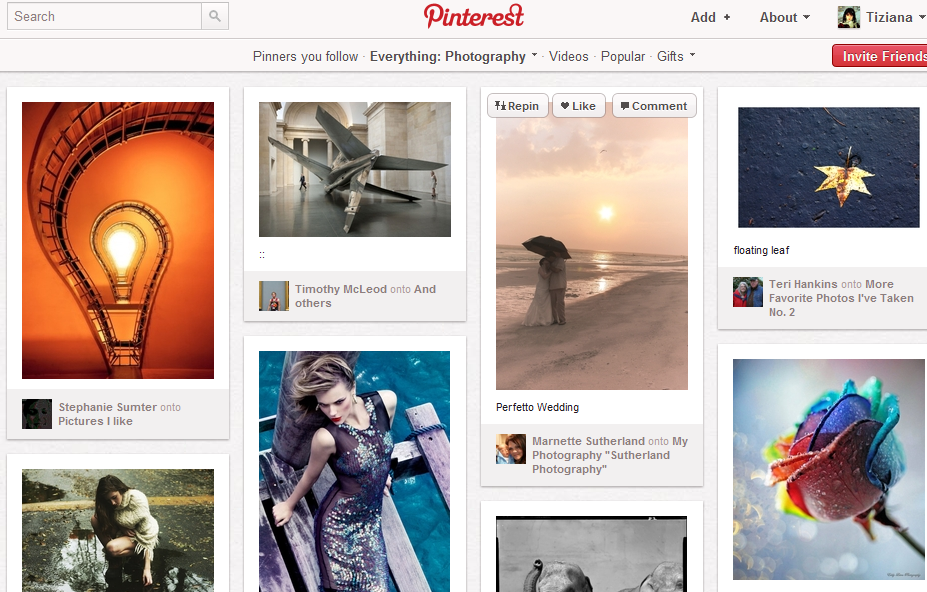Open Marnette Sutherland's avatar thumbnail
Screen dimensions: 927x592
click(511, 448)
